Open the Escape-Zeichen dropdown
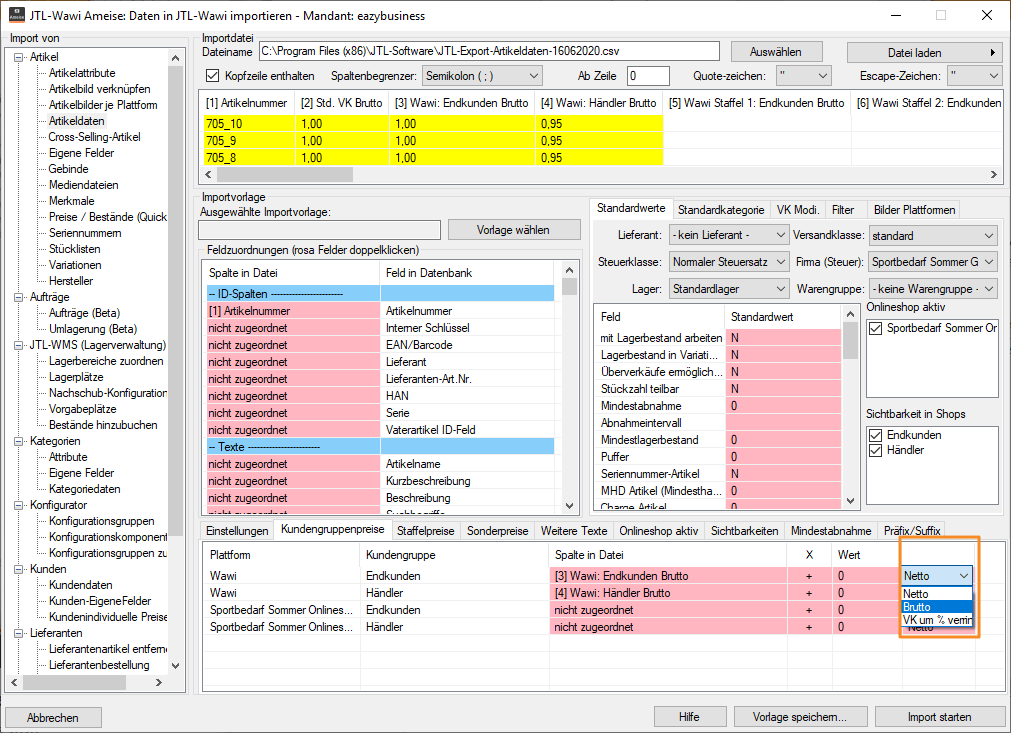 (x=974, y=76)
